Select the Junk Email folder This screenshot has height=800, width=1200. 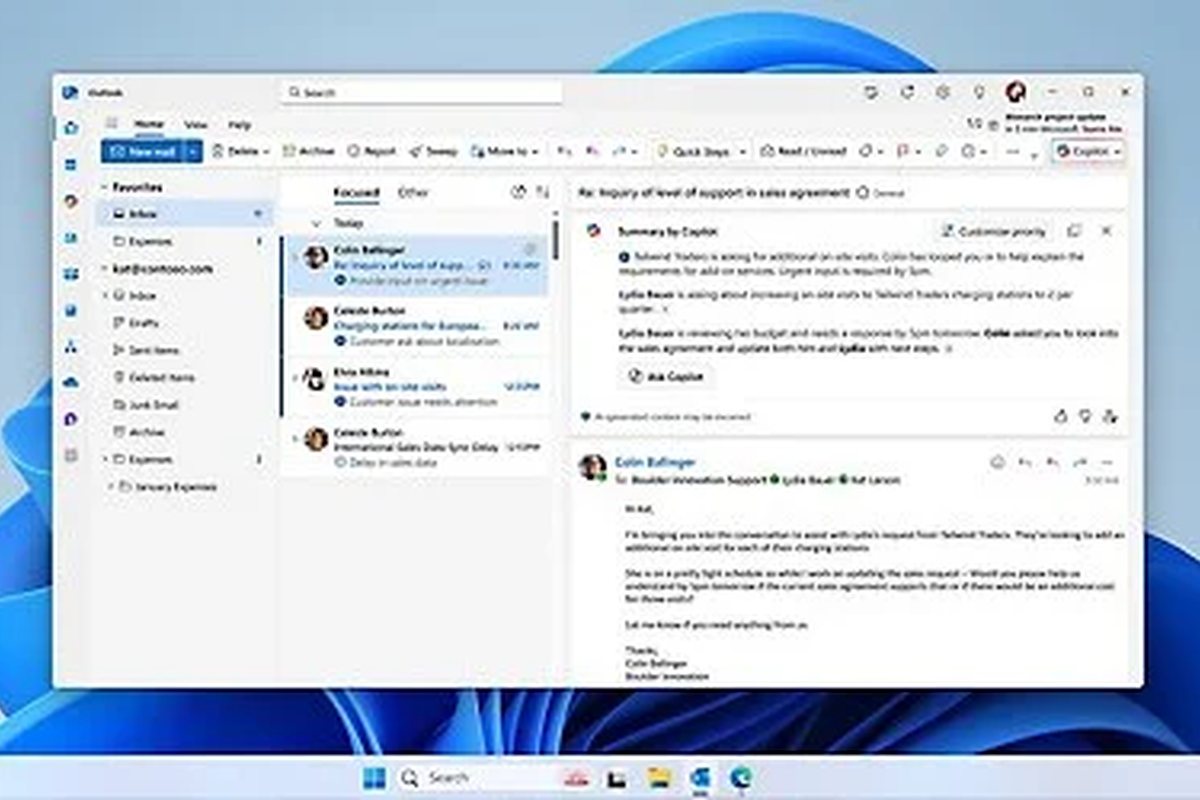[x=183, y=405]
